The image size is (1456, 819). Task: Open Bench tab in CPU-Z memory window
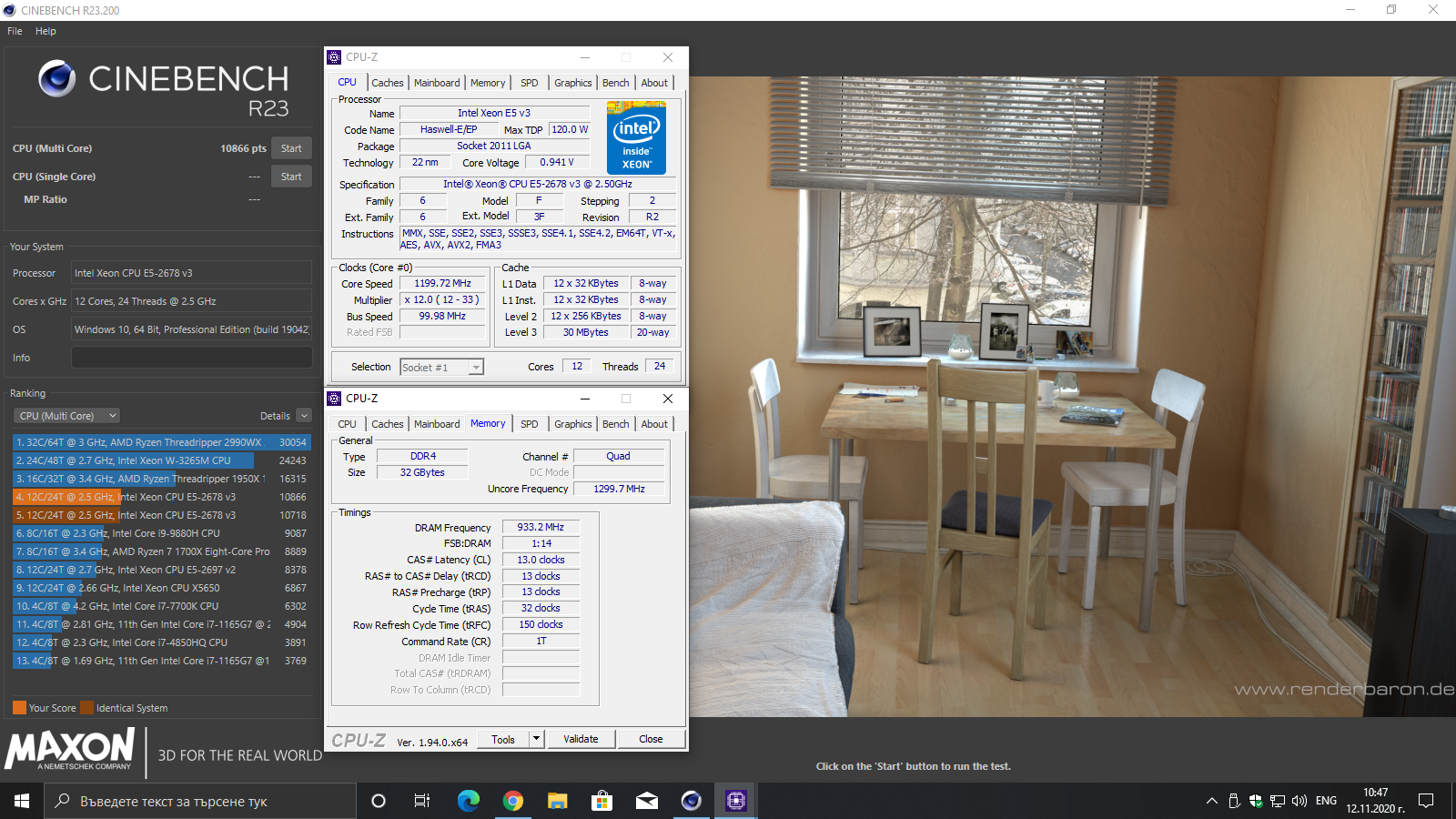[616, 424]
